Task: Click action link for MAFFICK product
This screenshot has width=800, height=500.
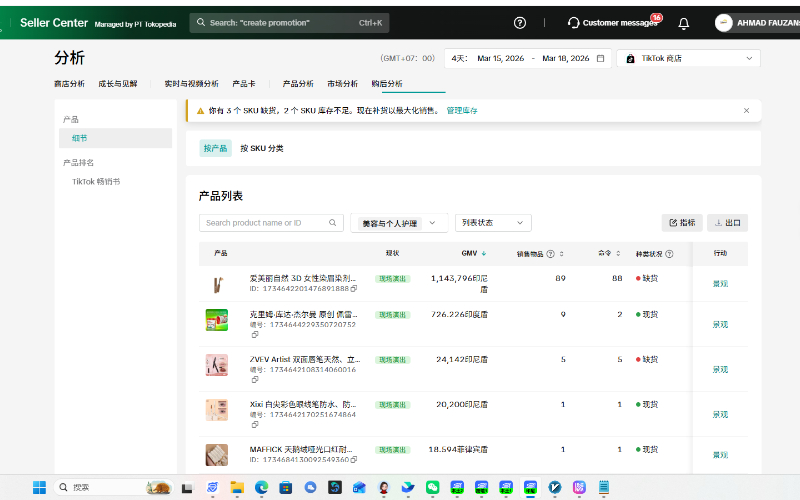Action: [720, 455]
